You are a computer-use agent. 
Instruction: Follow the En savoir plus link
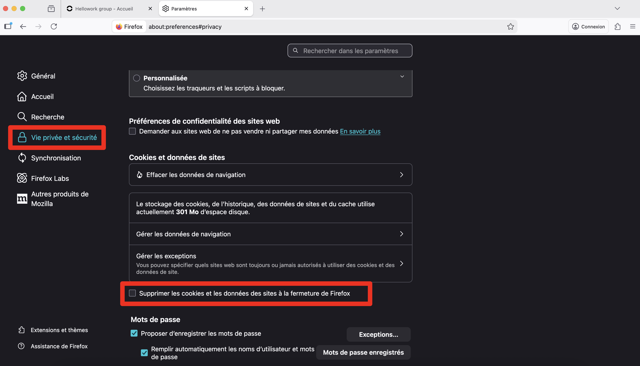[x=360, y=131]
